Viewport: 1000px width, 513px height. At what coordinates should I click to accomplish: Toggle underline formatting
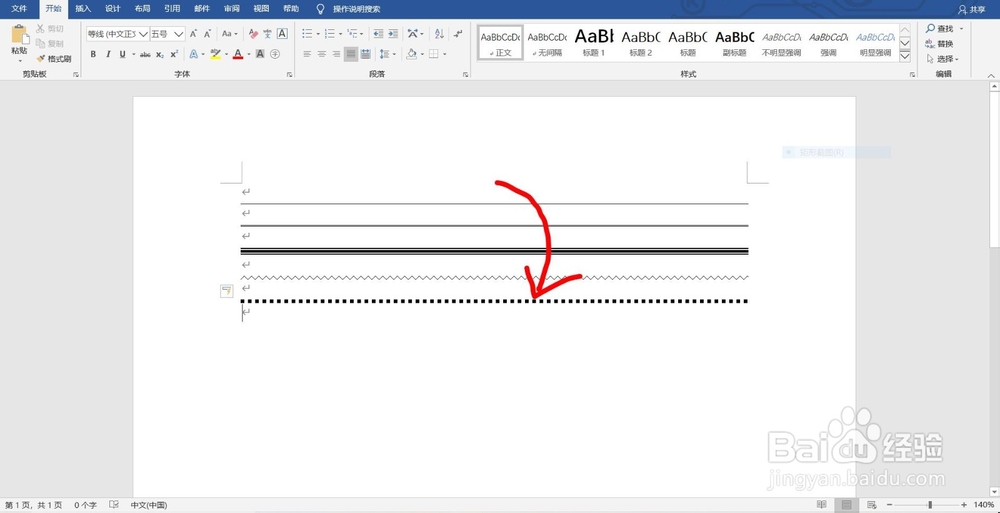tap(122, 54)
